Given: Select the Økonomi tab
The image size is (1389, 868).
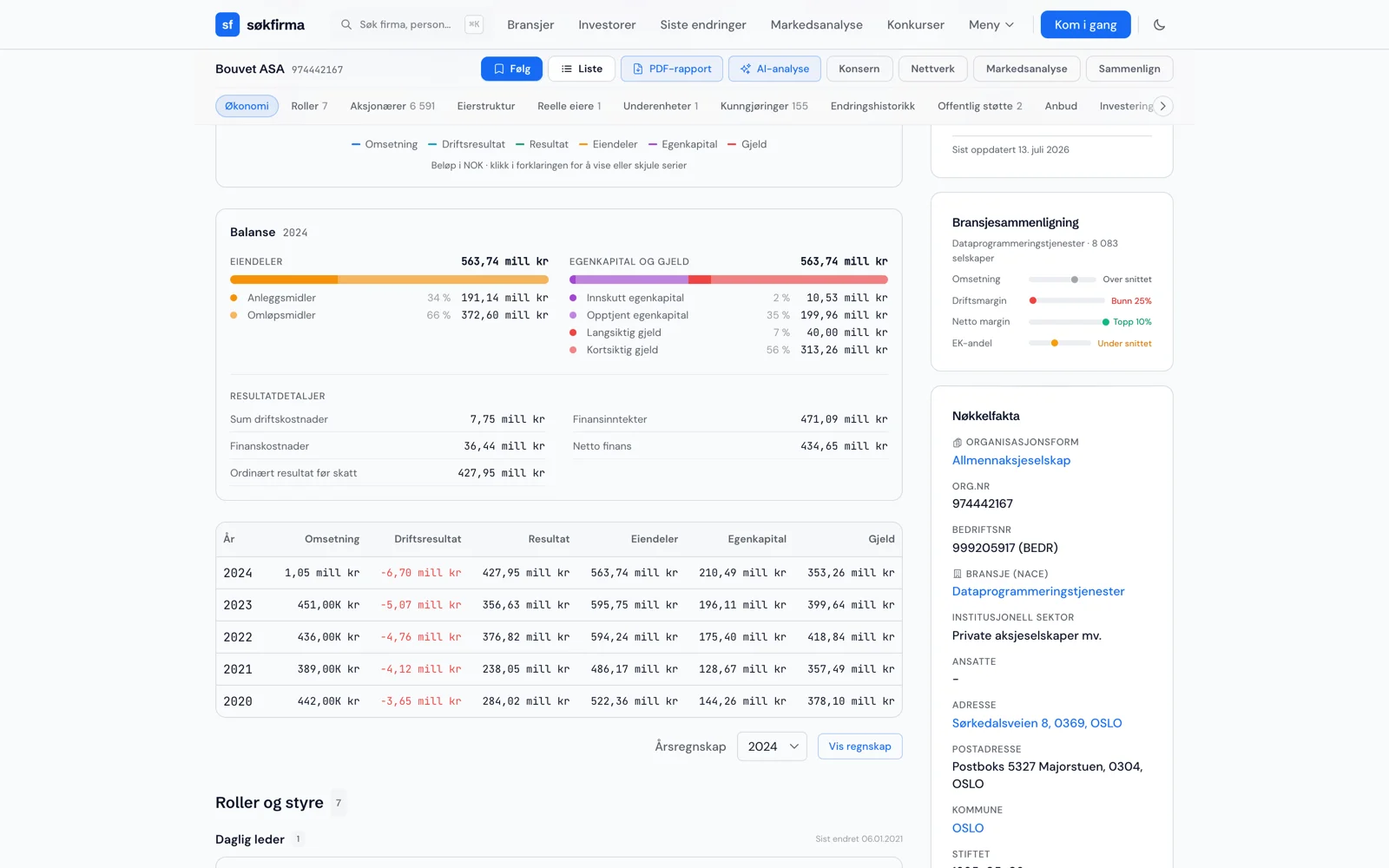Looking at the screenshot, I should pos(247,106).
